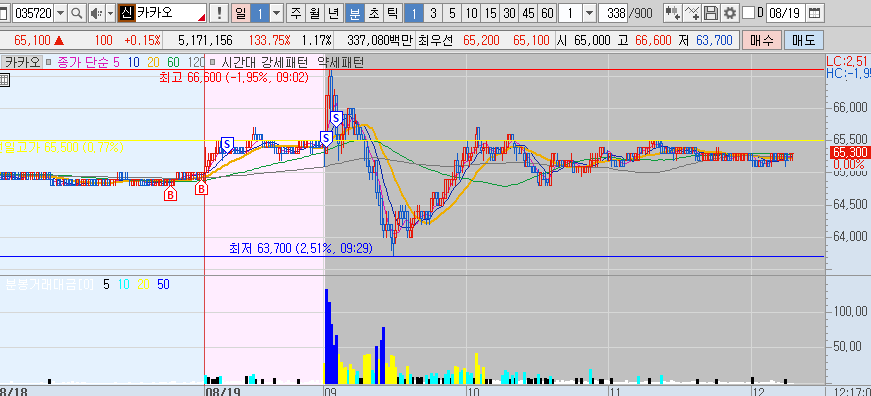The height and width of the screenshot is (396, 871).
Task: Click the exclamation mark info button
Action: (220, 13)
